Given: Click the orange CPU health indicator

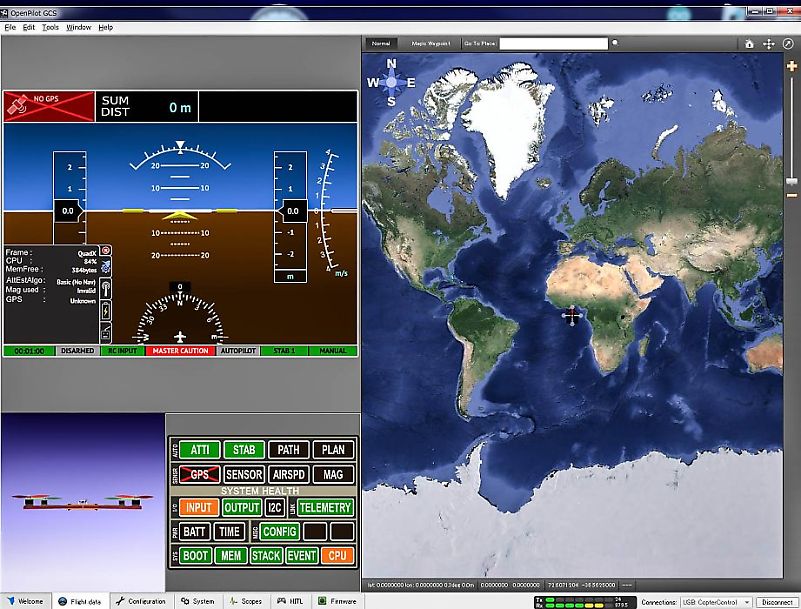Looking at the screenshot, I should pos(338,556).
